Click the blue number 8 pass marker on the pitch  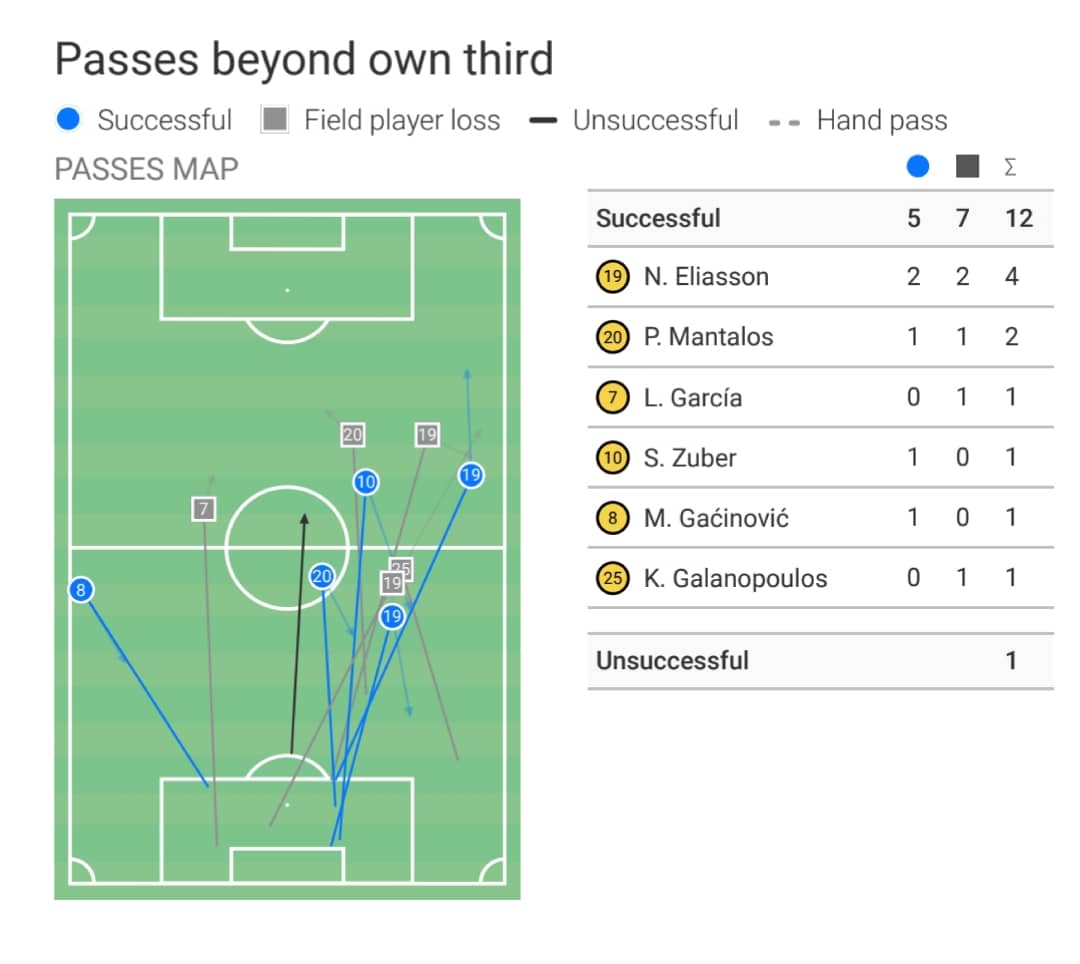pos(81,590)
